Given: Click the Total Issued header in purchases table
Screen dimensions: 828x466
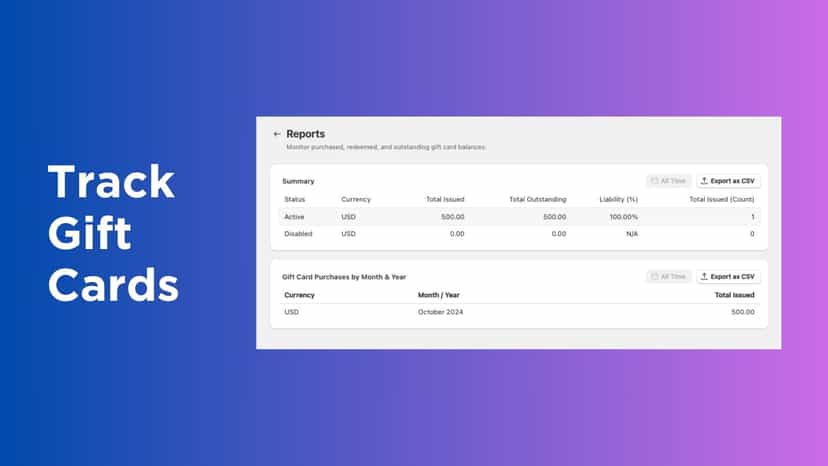Looking at the screenshot, I should click(x=735, y=295).
